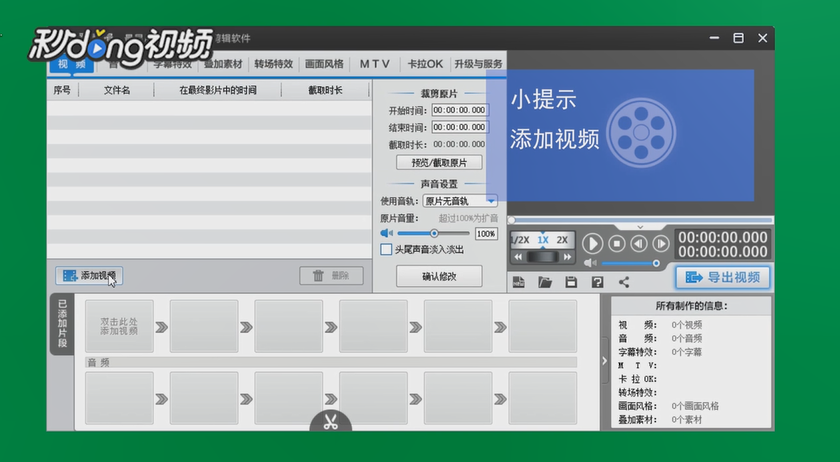
Task: Click the 已添加片段 side tab
Action: (x=62, y=324)
